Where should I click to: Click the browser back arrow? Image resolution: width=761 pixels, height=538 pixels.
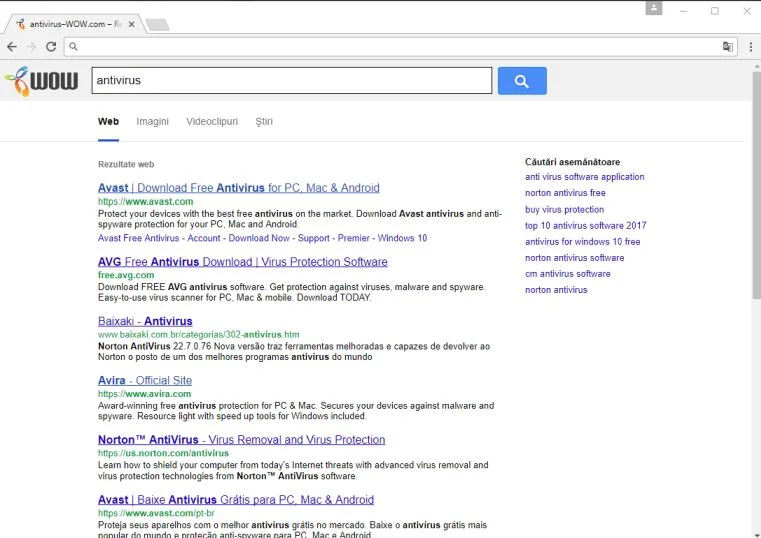tap(12, 47)
